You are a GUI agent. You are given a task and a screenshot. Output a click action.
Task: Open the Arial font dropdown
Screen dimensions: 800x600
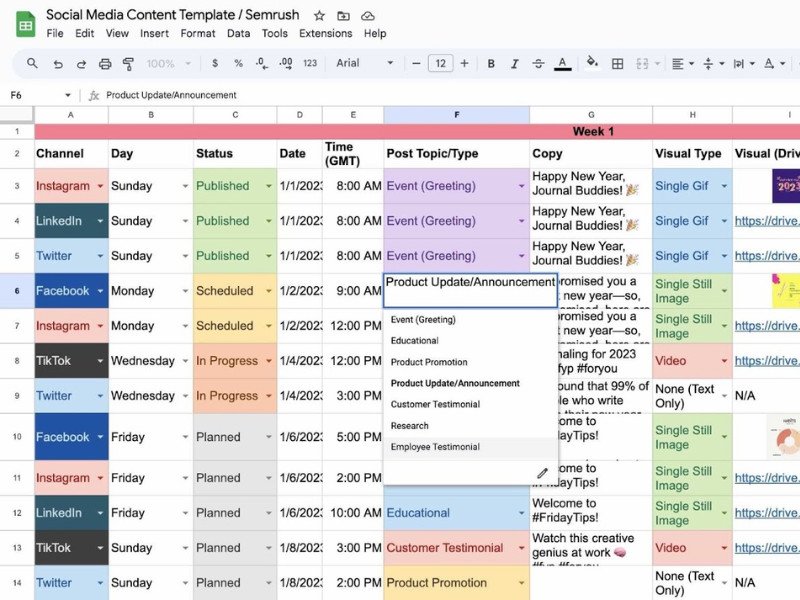pyautogui.click(x=364, y=63)
